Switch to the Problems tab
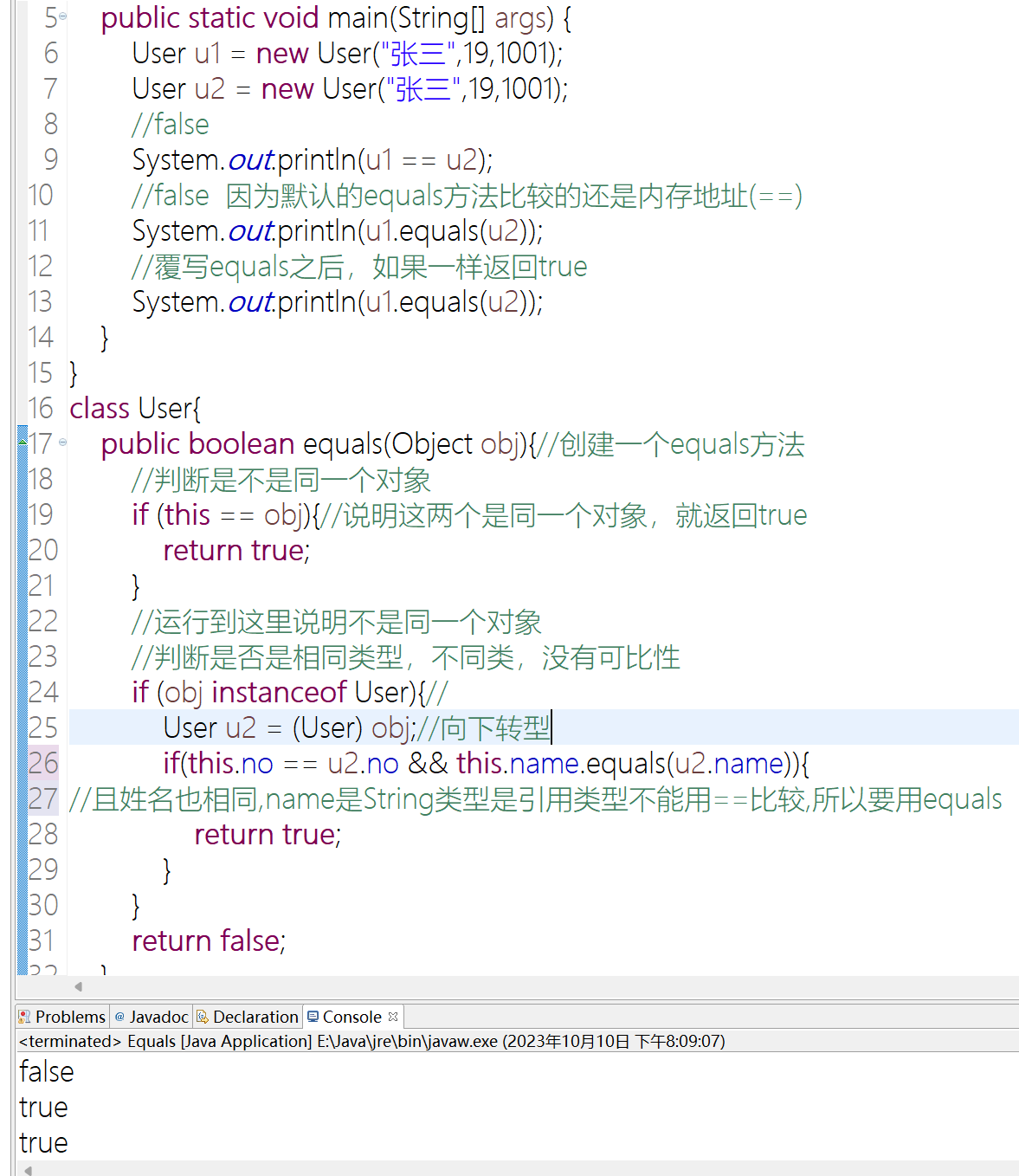The height and width of the screenshot is (1176, 1019). click(x=69, y=1017)
